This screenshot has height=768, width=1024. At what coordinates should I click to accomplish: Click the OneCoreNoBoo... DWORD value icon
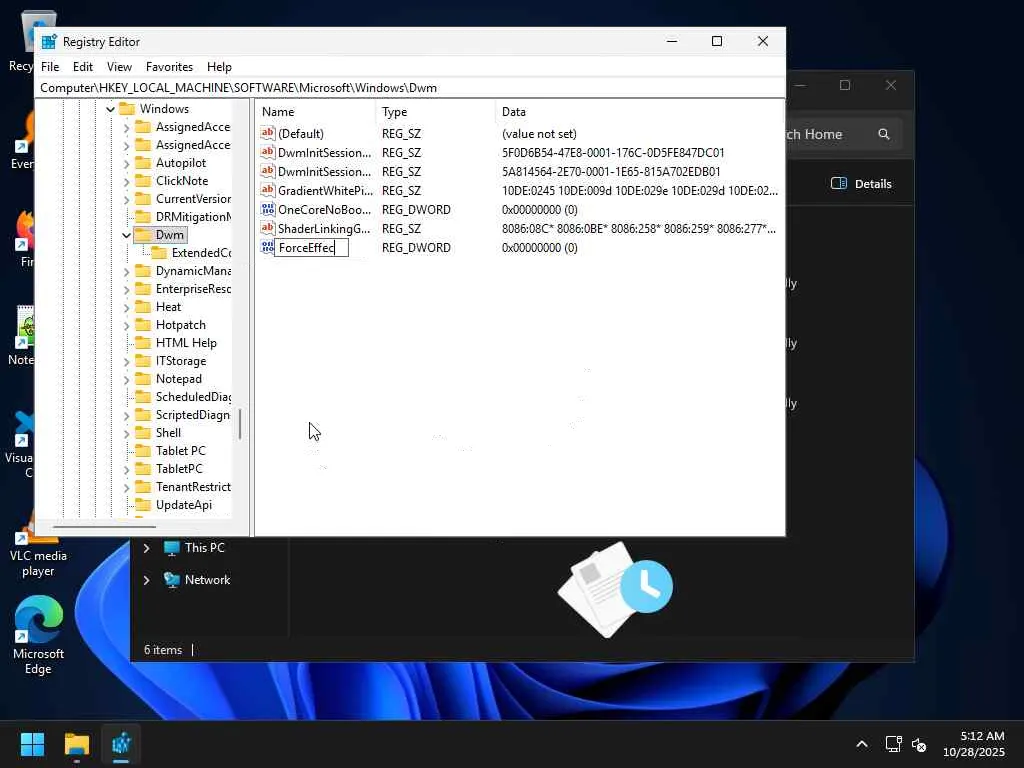tap(267, 209)
